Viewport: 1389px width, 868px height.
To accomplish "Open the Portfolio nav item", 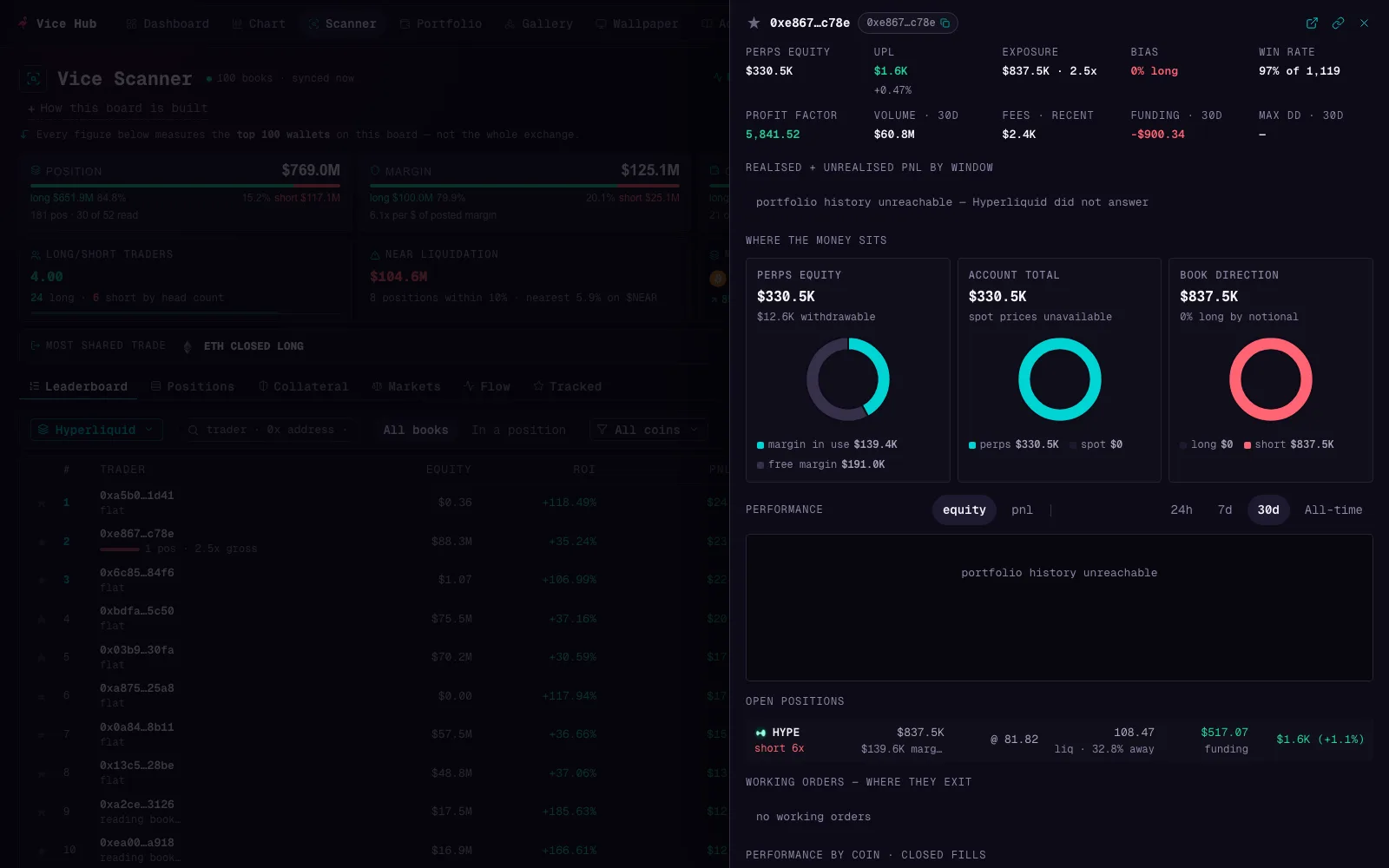I will tap(441, 23).
